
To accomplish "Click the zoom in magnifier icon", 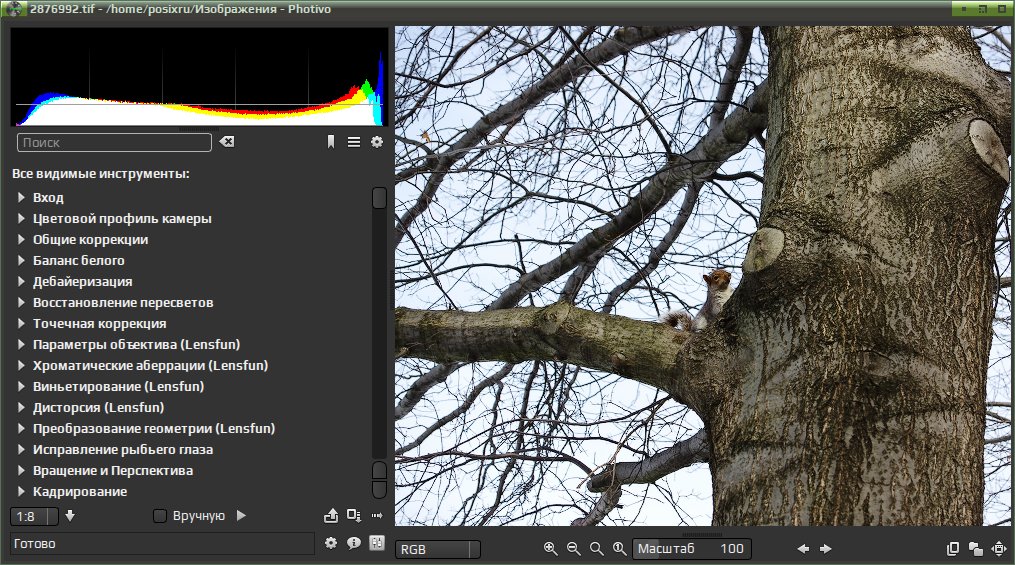I will point(550,549).
